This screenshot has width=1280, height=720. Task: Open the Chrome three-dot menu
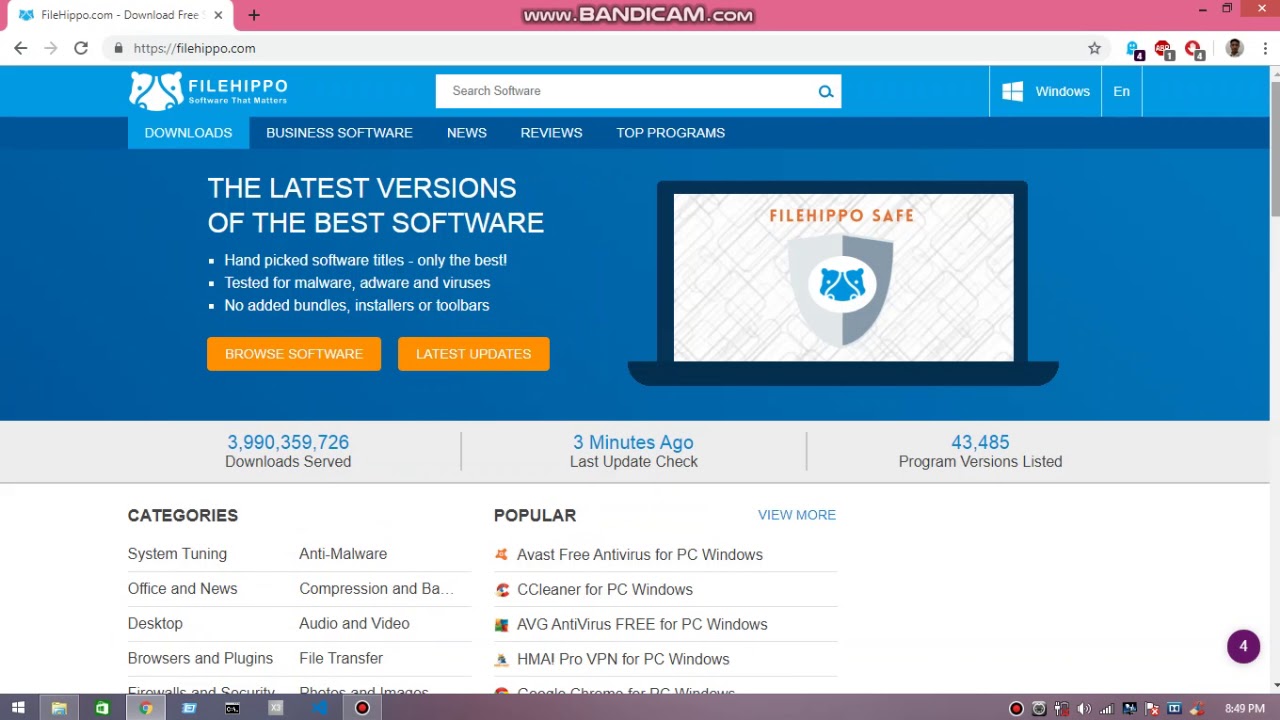pos(1265,48)
